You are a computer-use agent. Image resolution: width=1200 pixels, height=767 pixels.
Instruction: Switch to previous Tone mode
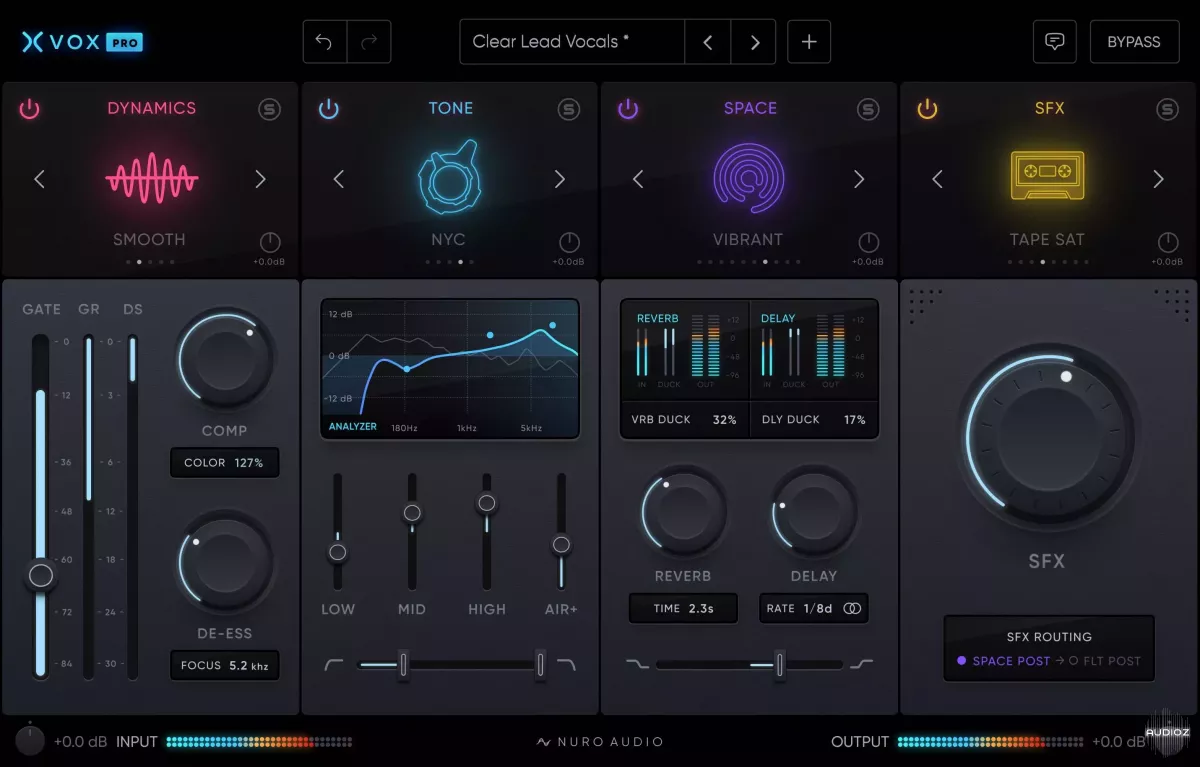click(x=339, y=179)
